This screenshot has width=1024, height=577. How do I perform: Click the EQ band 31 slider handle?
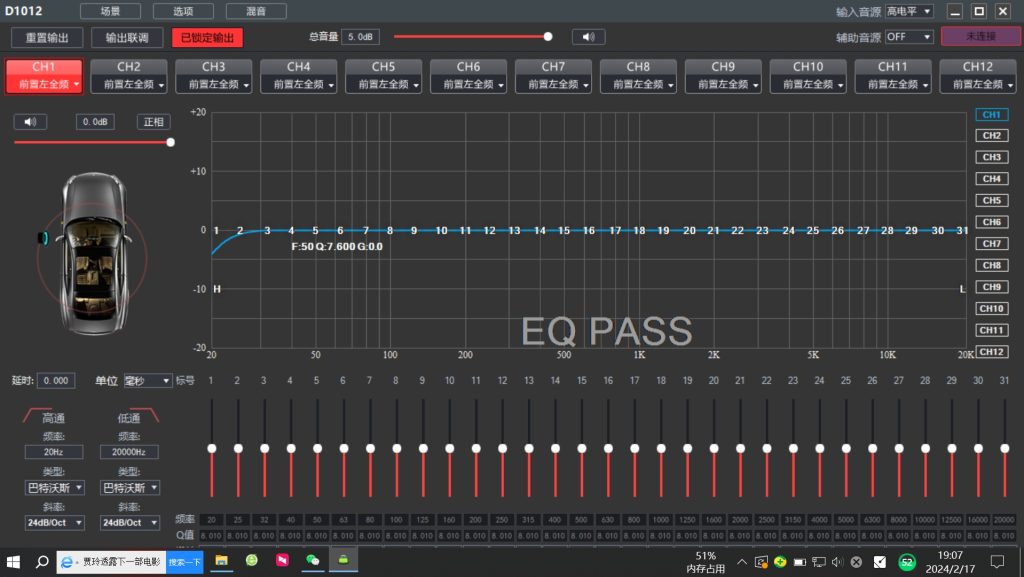tap(1004, 448)
